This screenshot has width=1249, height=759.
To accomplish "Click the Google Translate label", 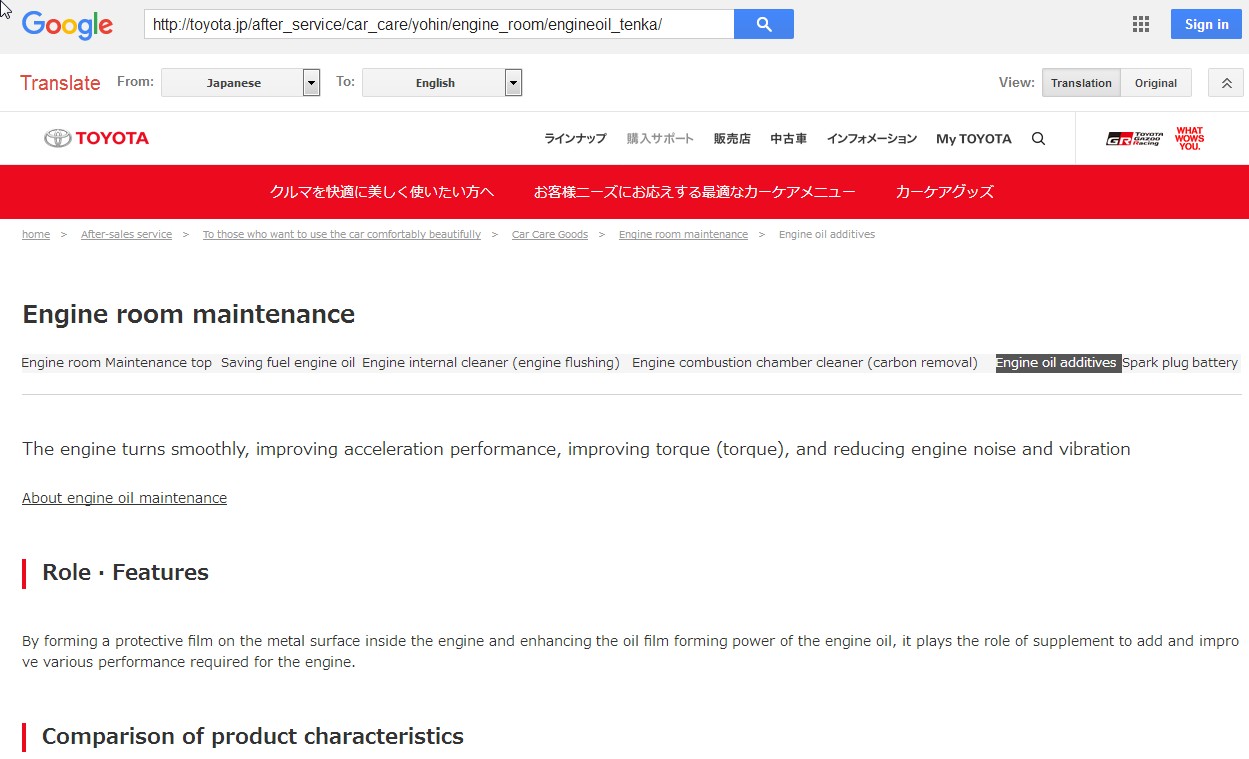I will coord(60,83).
